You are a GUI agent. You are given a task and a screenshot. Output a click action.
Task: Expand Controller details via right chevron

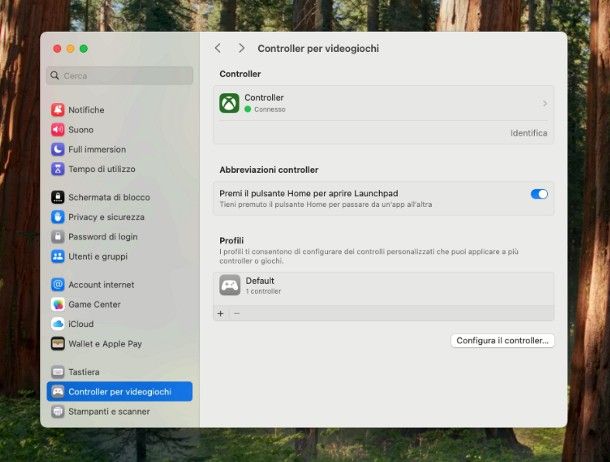[x=545, y=103]
